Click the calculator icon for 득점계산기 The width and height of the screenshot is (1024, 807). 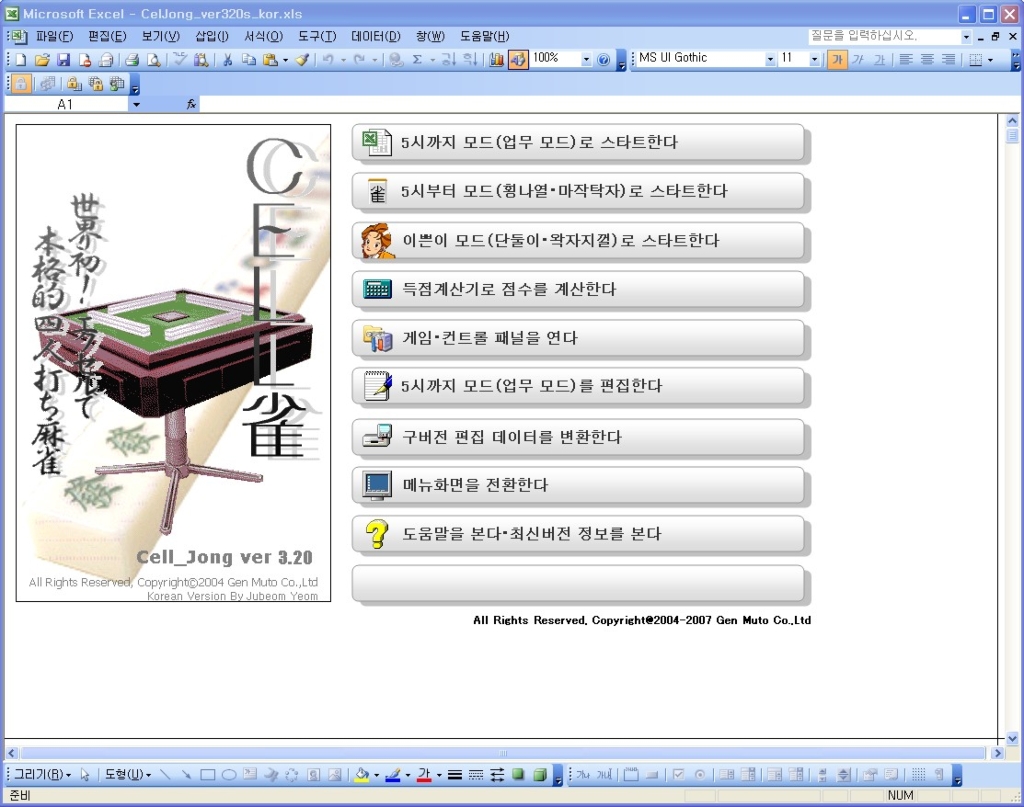[377, 289]
